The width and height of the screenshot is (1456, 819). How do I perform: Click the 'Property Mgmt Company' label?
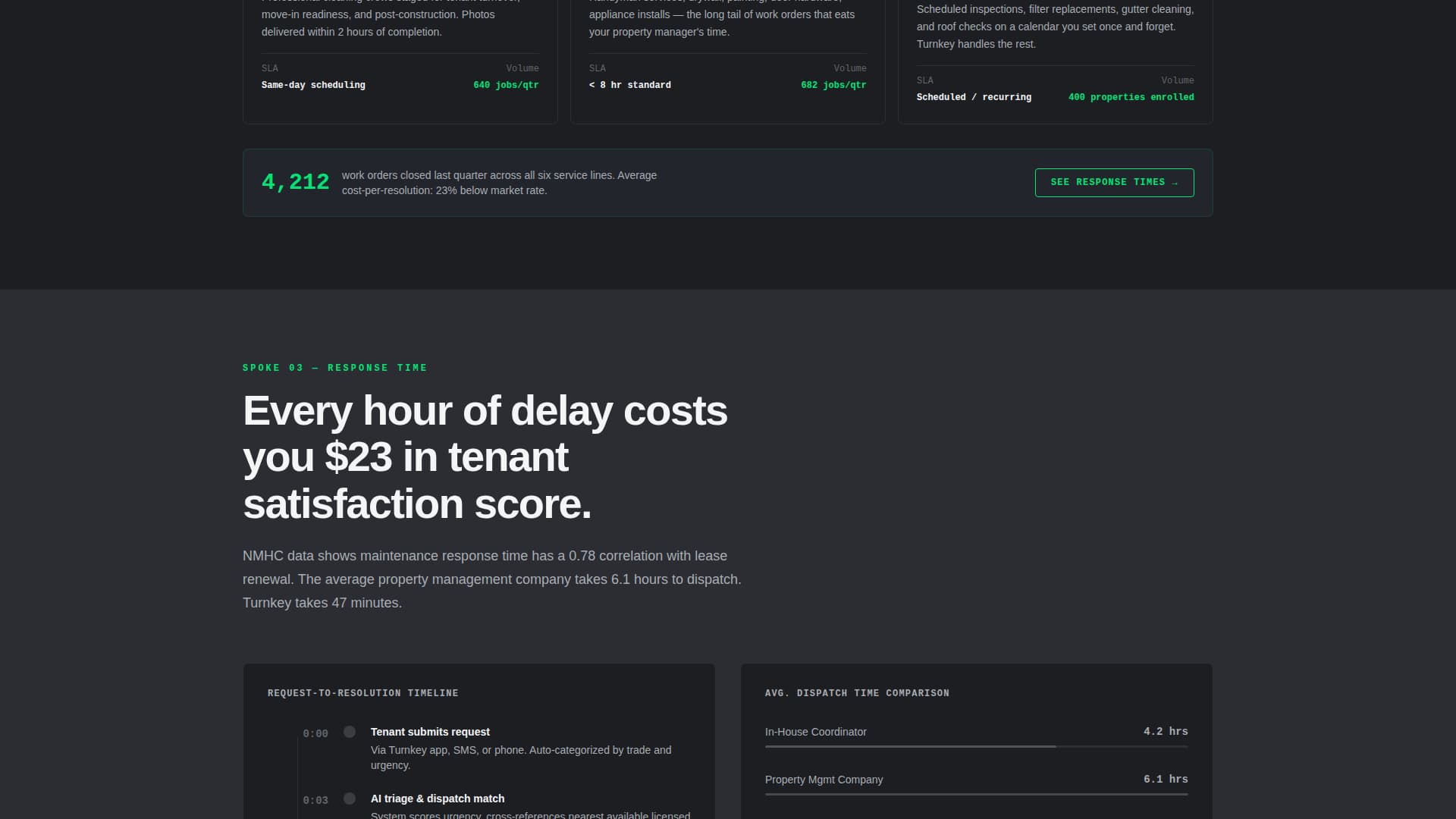pos(824,780)
